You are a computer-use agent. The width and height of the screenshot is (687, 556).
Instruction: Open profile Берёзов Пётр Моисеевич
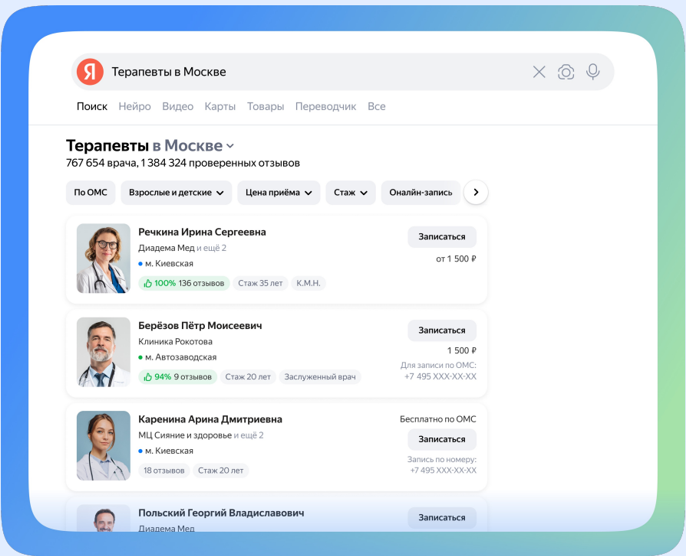[200, 326]
